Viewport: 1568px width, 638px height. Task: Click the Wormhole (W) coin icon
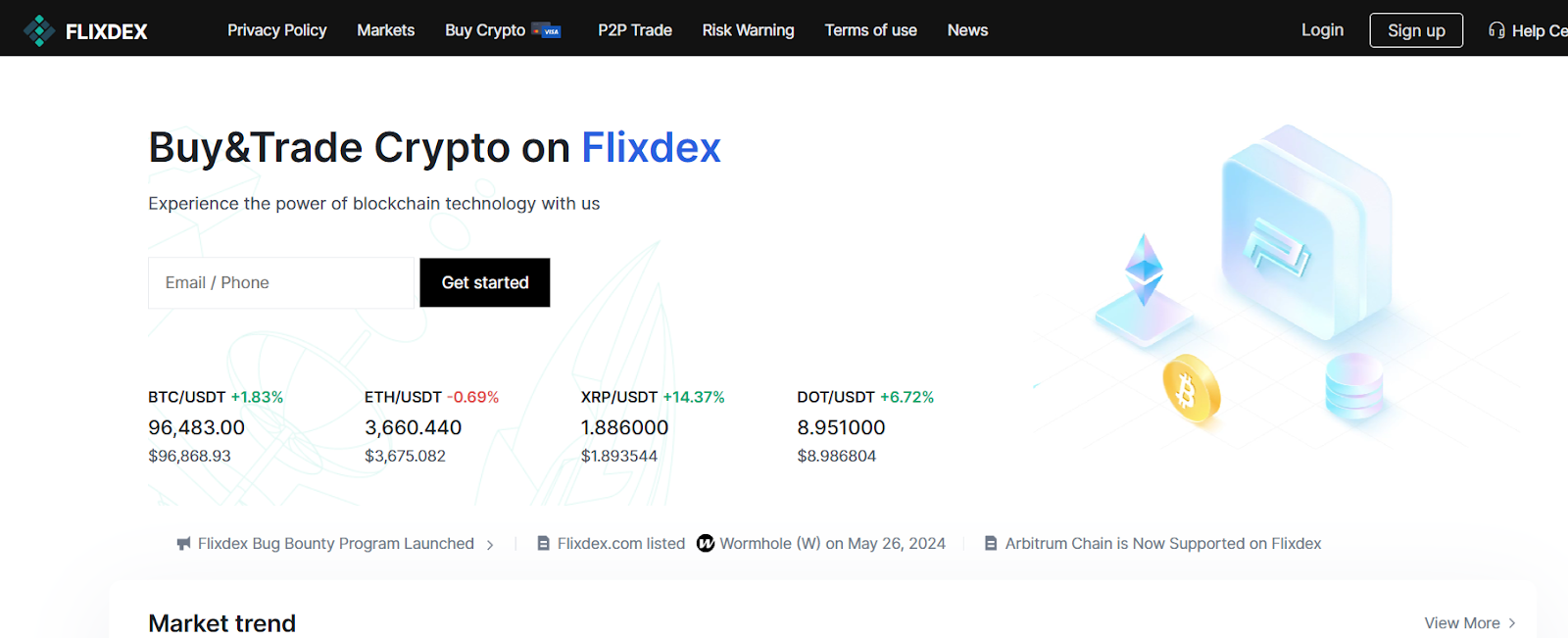pos(706,543)
